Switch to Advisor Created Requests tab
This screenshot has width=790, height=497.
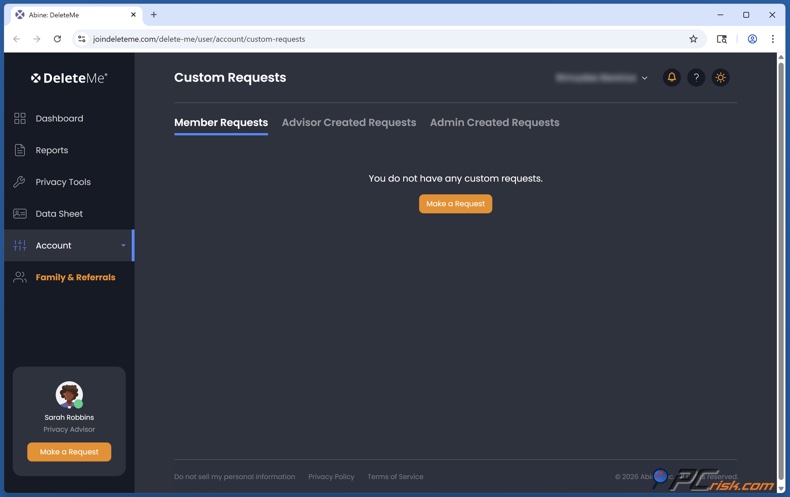[348, 123]
